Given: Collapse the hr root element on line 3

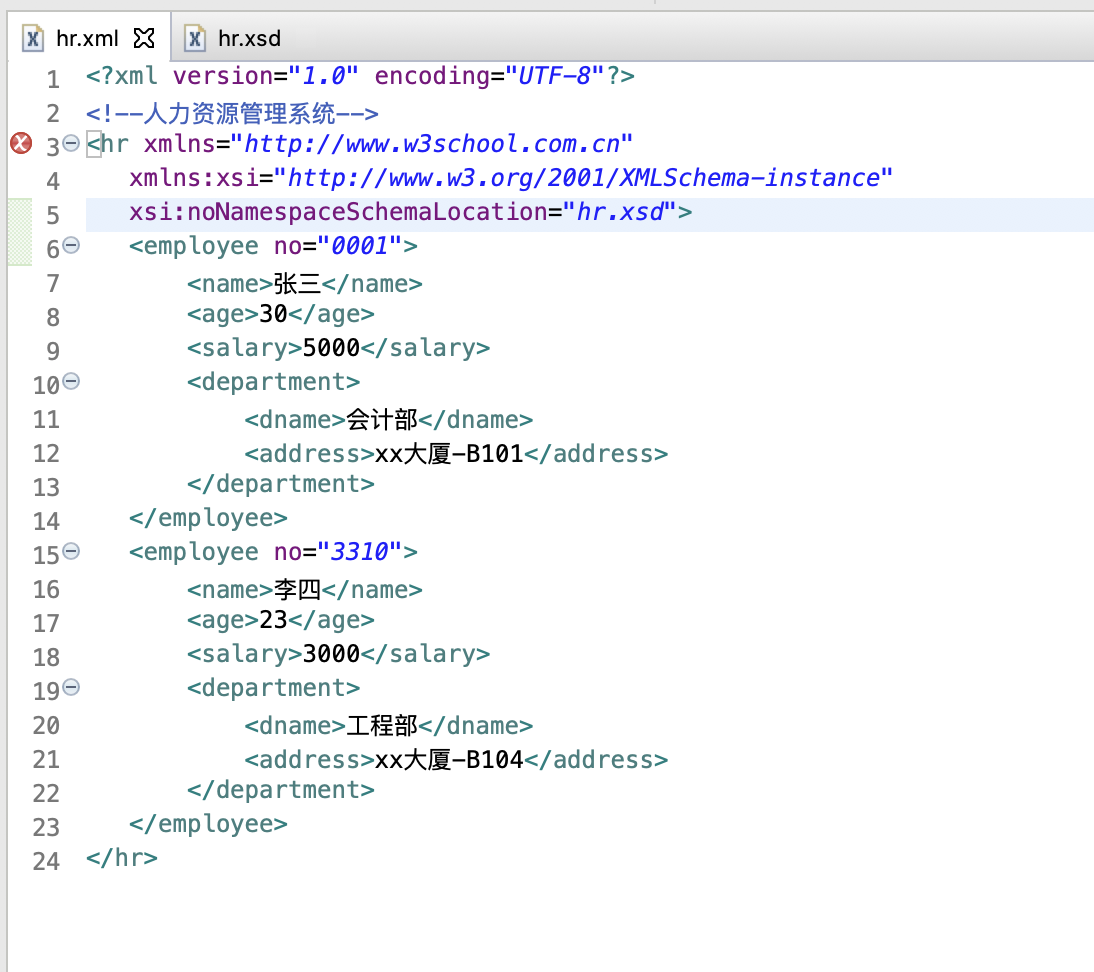Looking at the screenshot, I should tap(71, 143).
